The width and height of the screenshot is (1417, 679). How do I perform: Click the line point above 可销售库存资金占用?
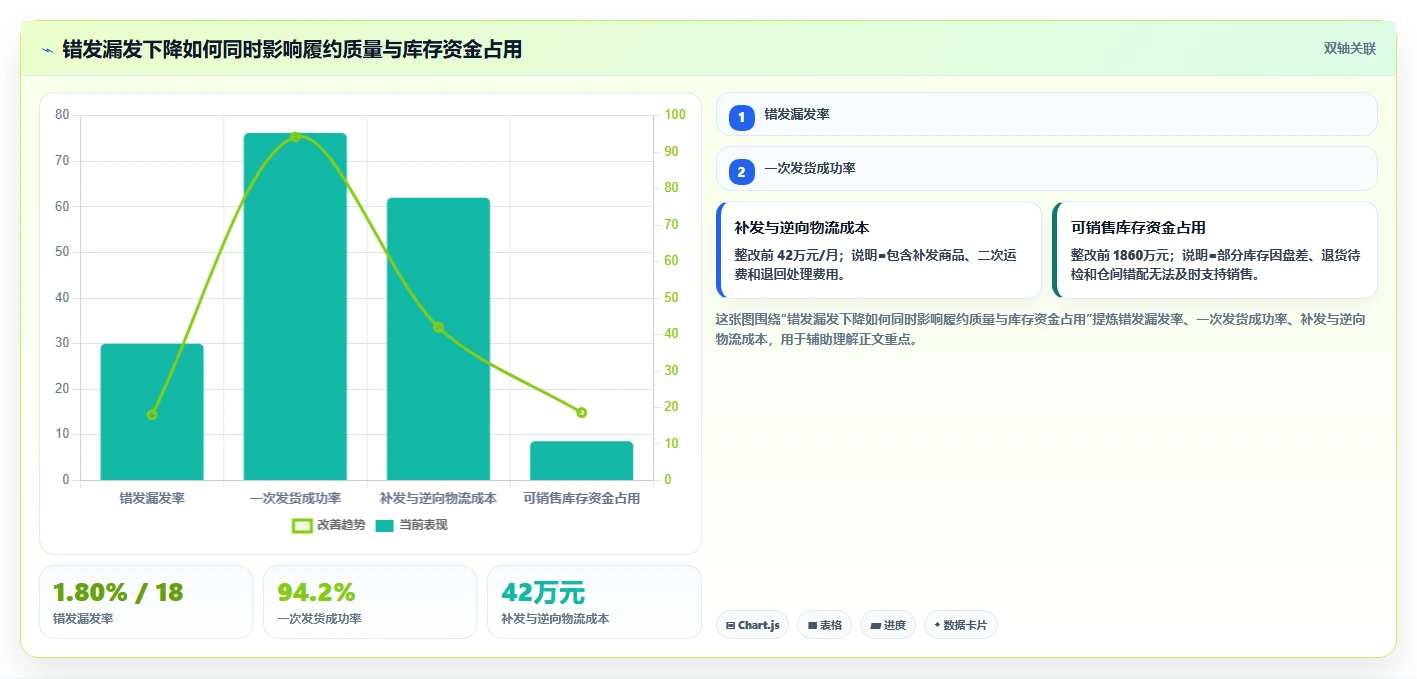[x=581, y=412]
